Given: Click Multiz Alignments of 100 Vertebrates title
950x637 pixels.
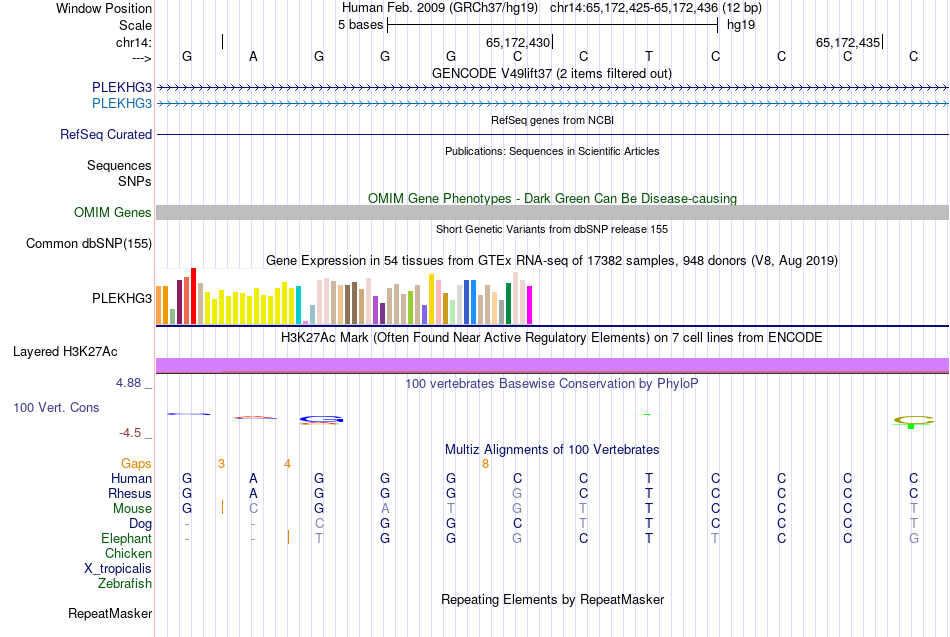Looking at the screenshot, I should coord(552,450).
